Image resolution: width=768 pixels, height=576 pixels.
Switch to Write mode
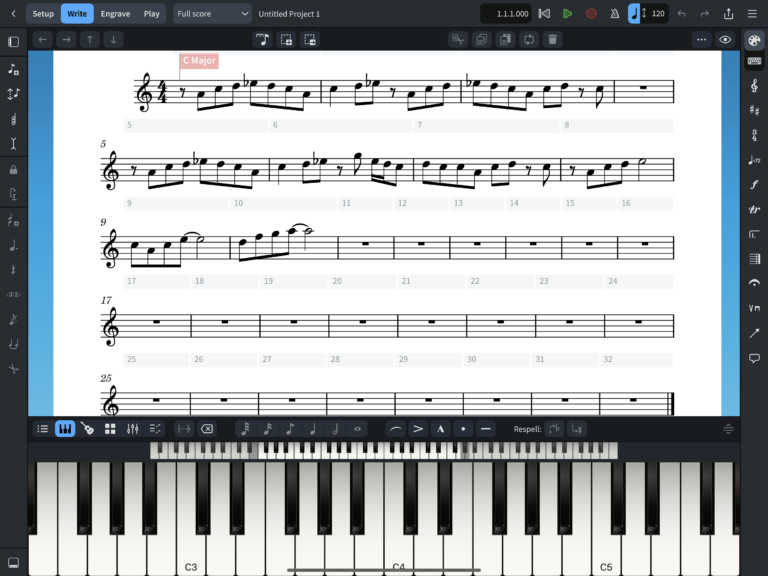pos(77,14)
